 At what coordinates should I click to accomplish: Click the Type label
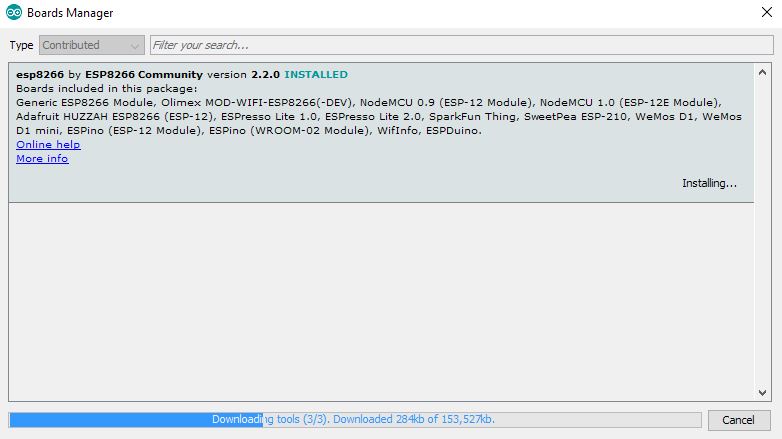(x=21, y=45)
